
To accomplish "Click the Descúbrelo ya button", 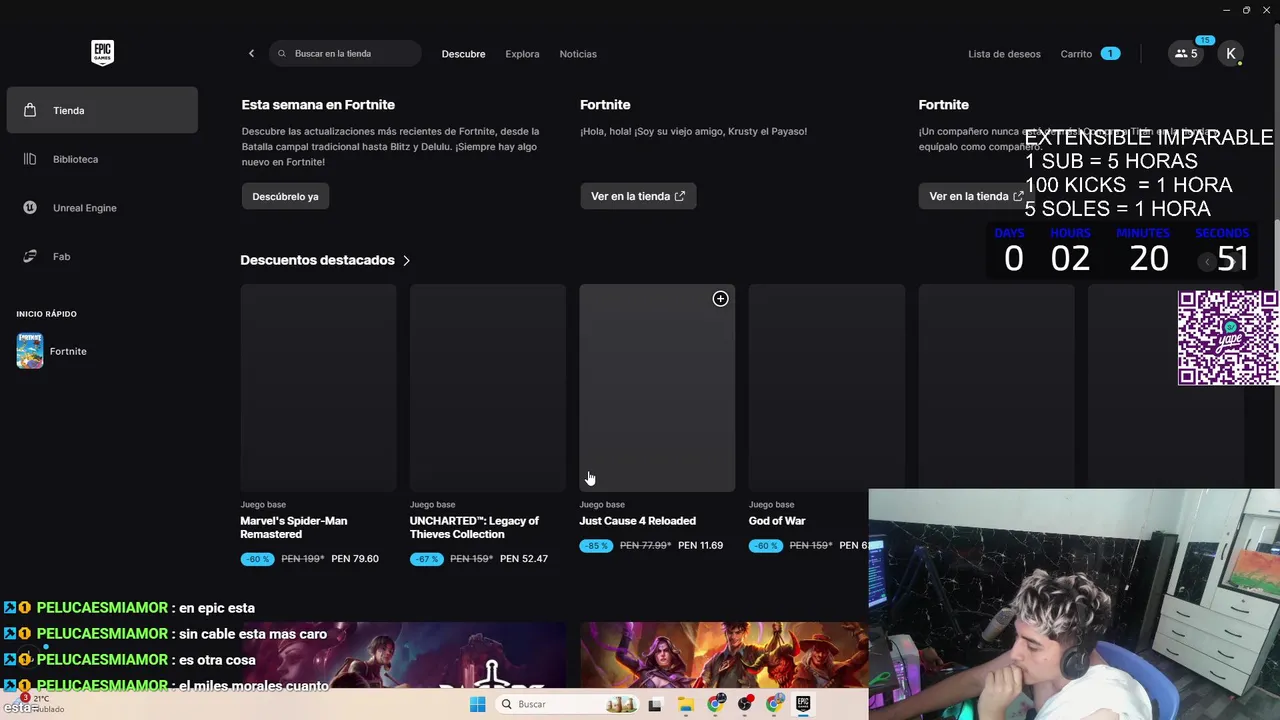I will pos(285,196).
